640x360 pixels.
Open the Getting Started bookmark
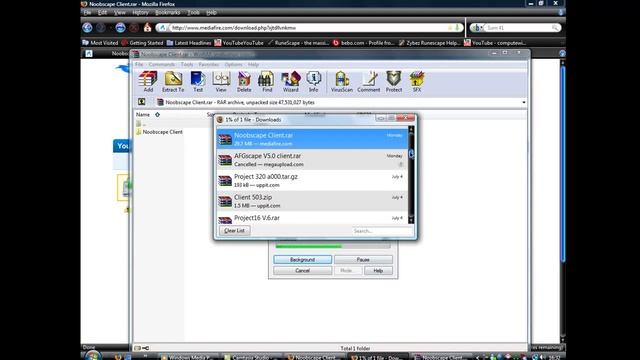click(x=142, y=42)
